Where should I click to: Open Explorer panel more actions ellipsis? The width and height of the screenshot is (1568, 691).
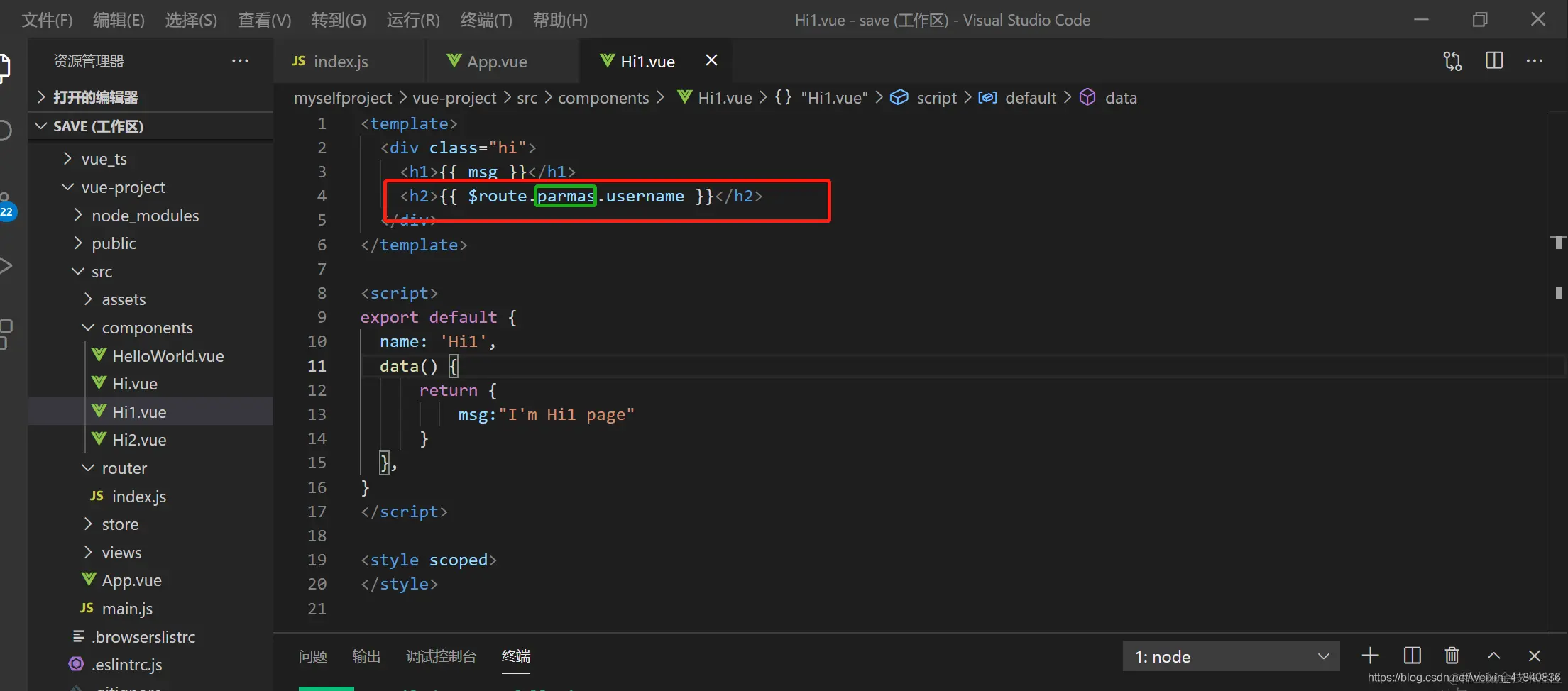coord(240,61)
